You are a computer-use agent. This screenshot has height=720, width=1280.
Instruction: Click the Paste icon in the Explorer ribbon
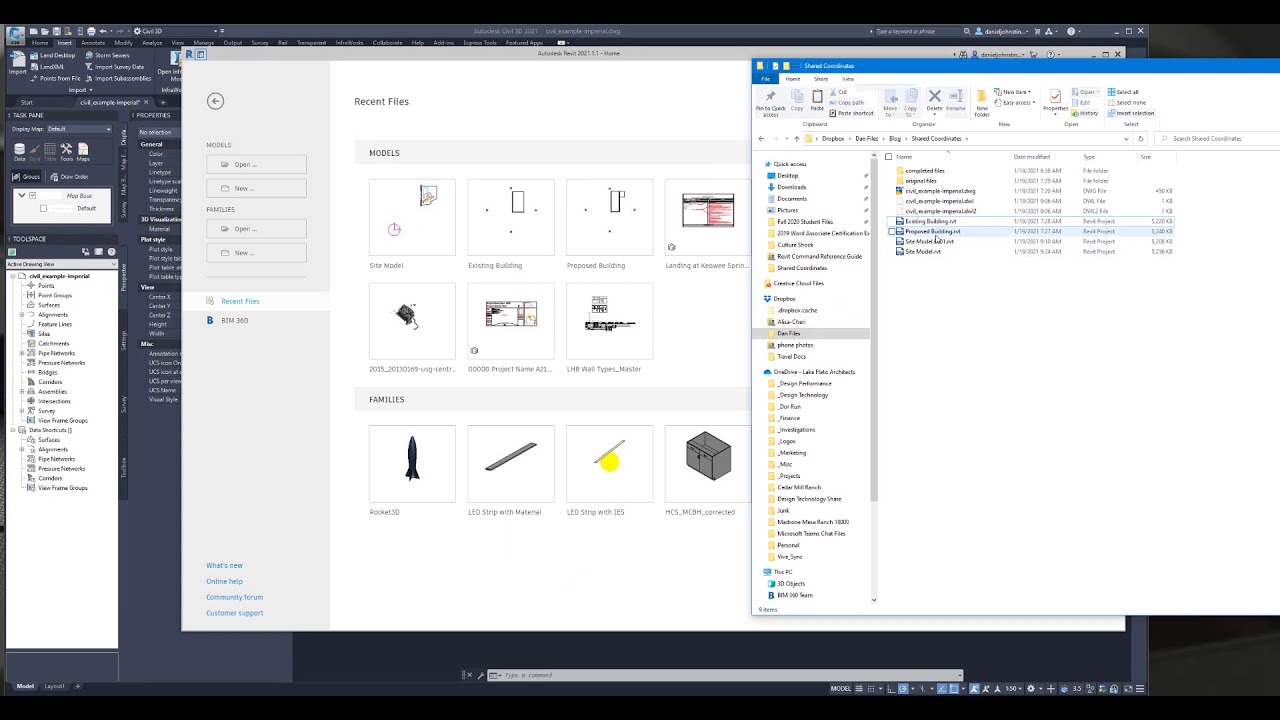tap(817, 100)
